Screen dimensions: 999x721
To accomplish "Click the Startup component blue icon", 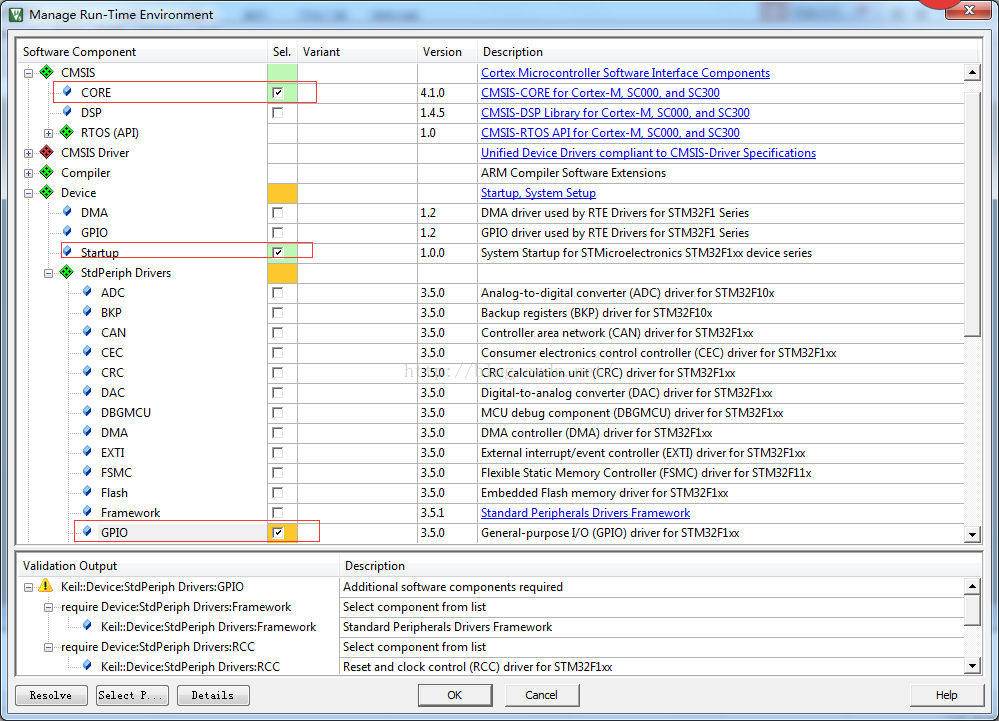I will click(68, 252).
